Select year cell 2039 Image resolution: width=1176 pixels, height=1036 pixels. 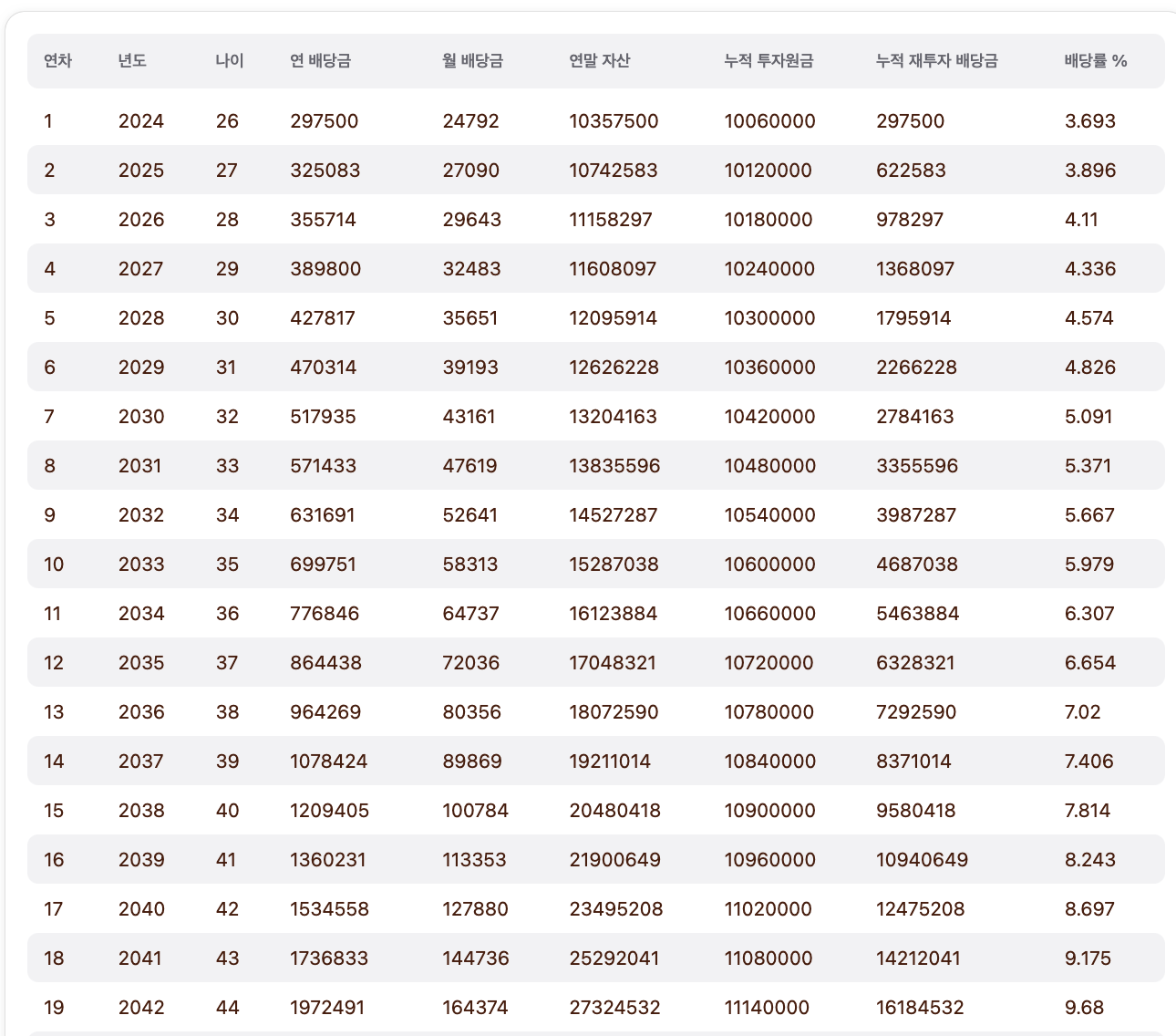tap(141, 860)
